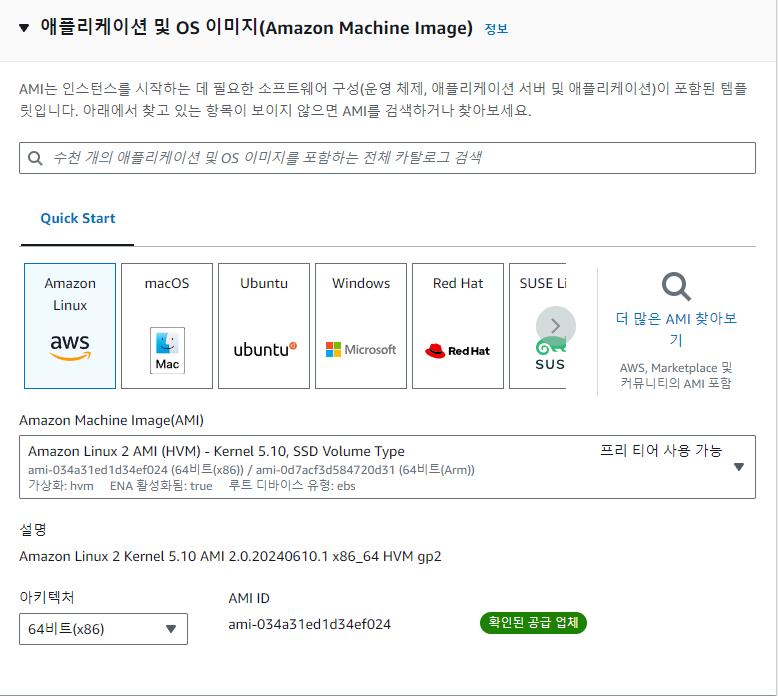Select the Windows AMI card
The height and width of the screenshot is (696, 778).
click(x=361, y=326)
